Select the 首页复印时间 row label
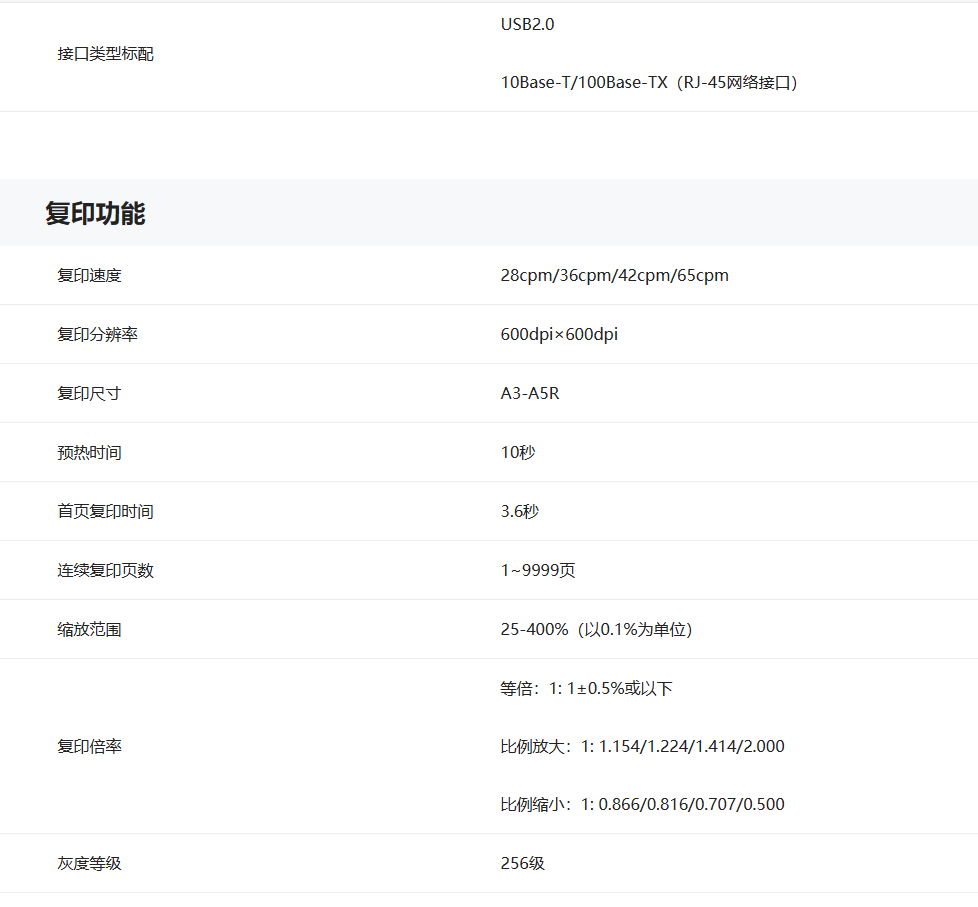978x907 pixels. click(x=105, y=511)
